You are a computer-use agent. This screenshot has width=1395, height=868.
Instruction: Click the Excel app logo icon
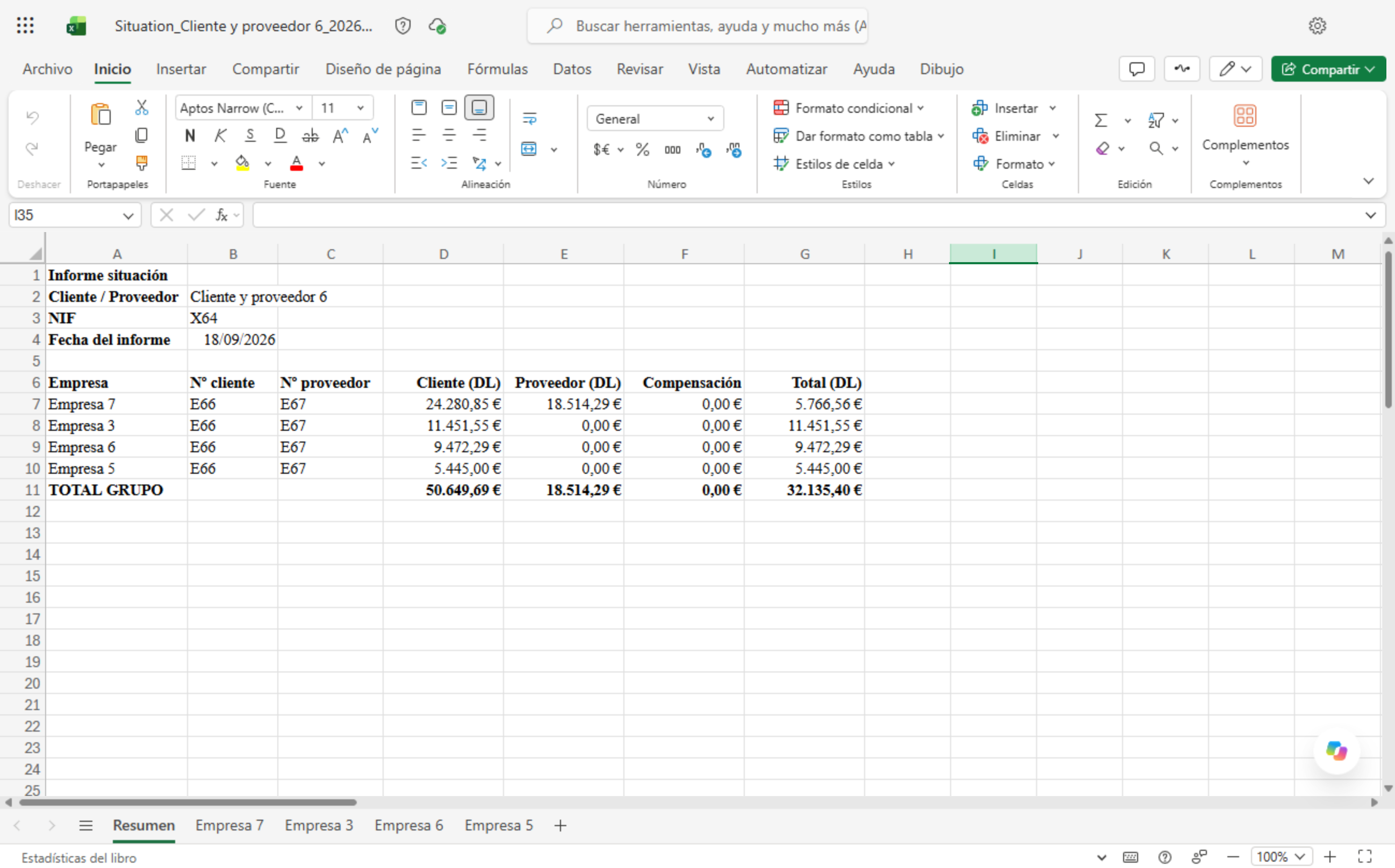click(x=76, y=26)
